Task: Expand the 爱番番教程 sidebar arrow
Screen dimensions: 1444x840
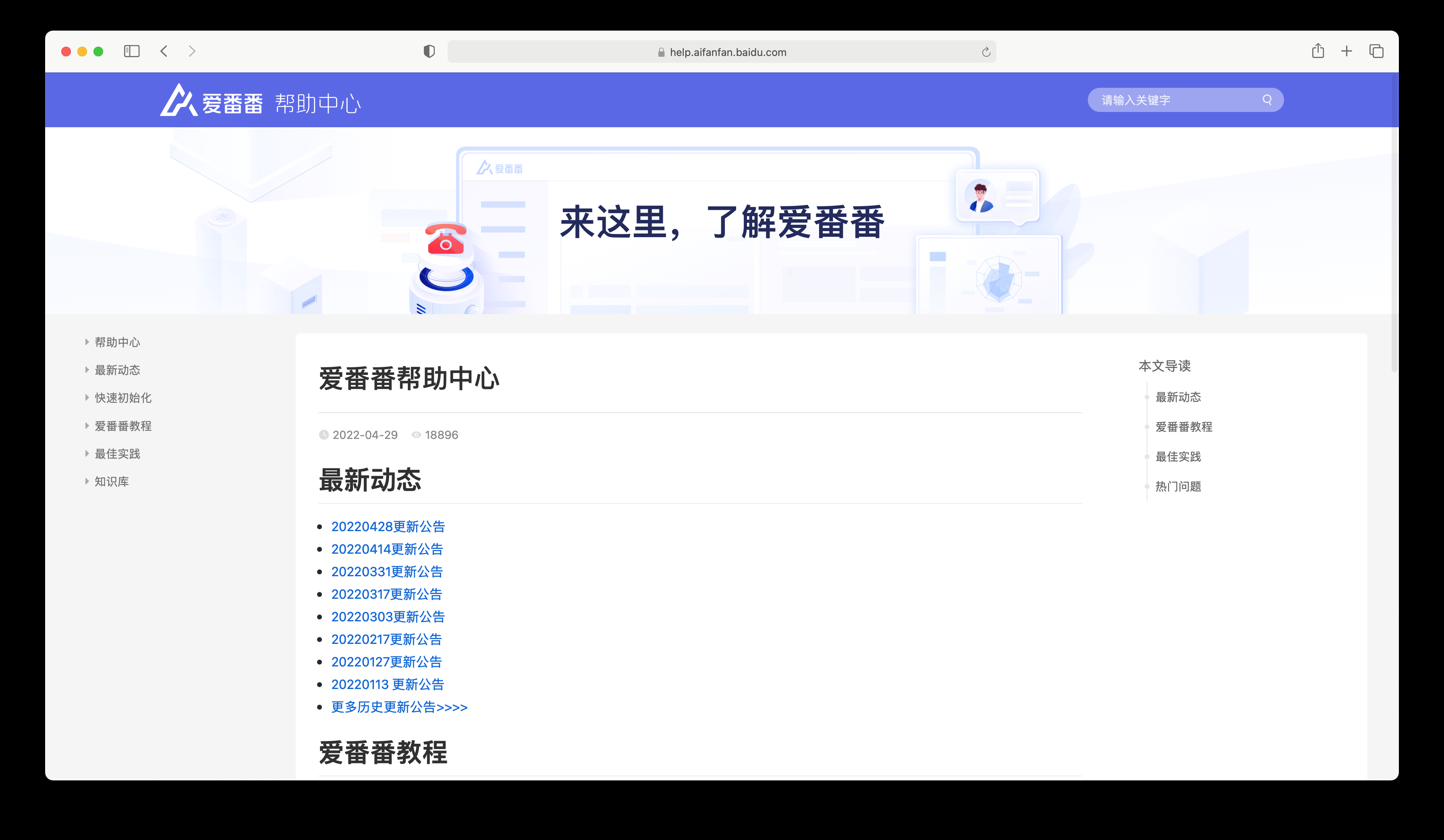Action: pos(87,426)
